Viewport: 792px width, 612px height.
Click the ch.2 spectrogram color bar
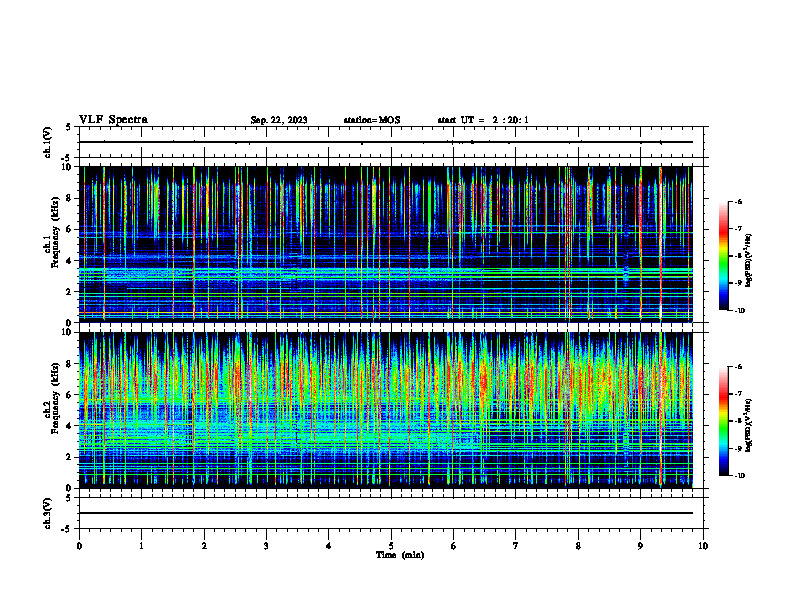click(724, 421)
